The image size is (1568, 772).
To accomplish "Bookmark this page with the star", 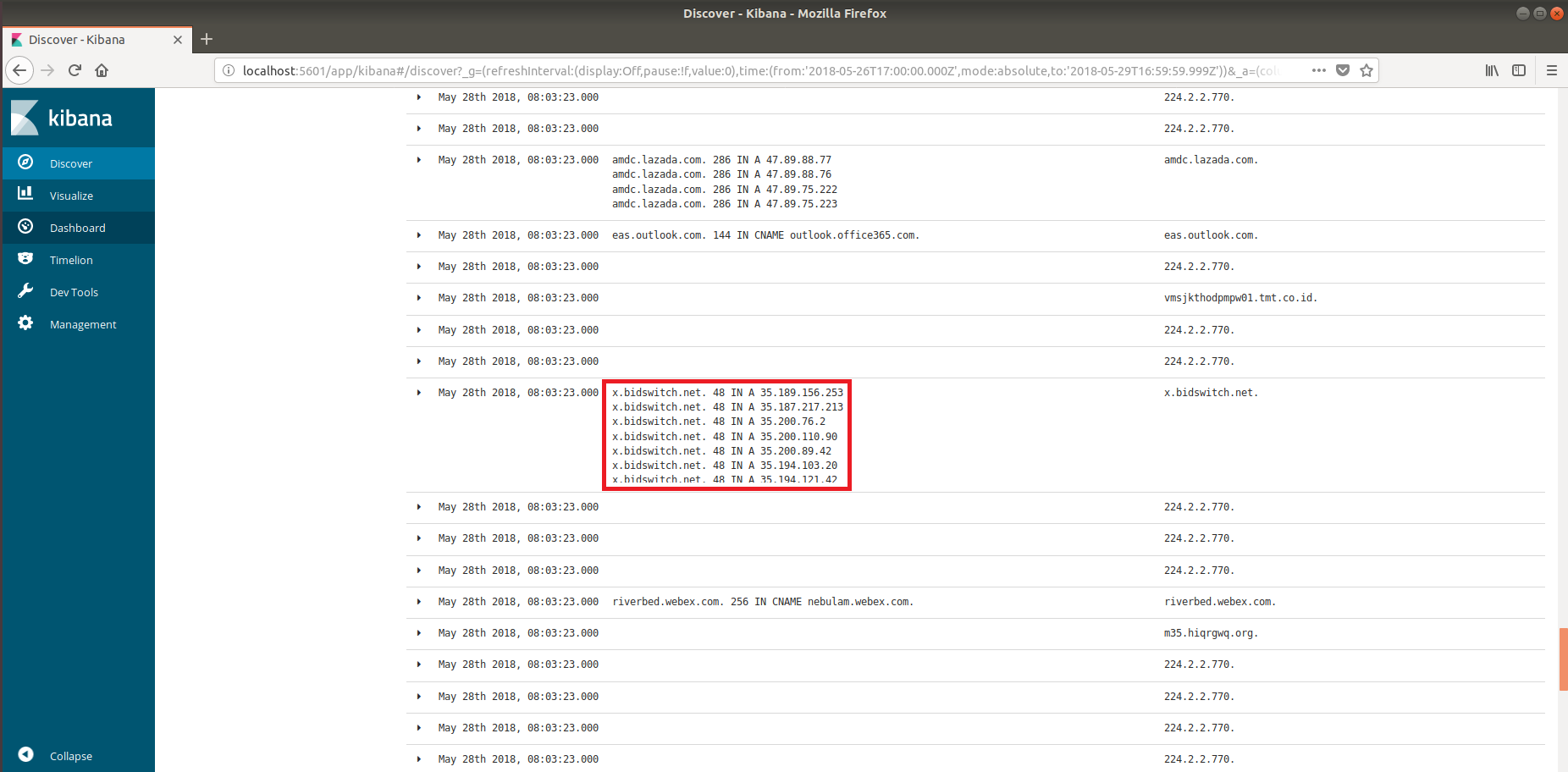I will 1366,70.
